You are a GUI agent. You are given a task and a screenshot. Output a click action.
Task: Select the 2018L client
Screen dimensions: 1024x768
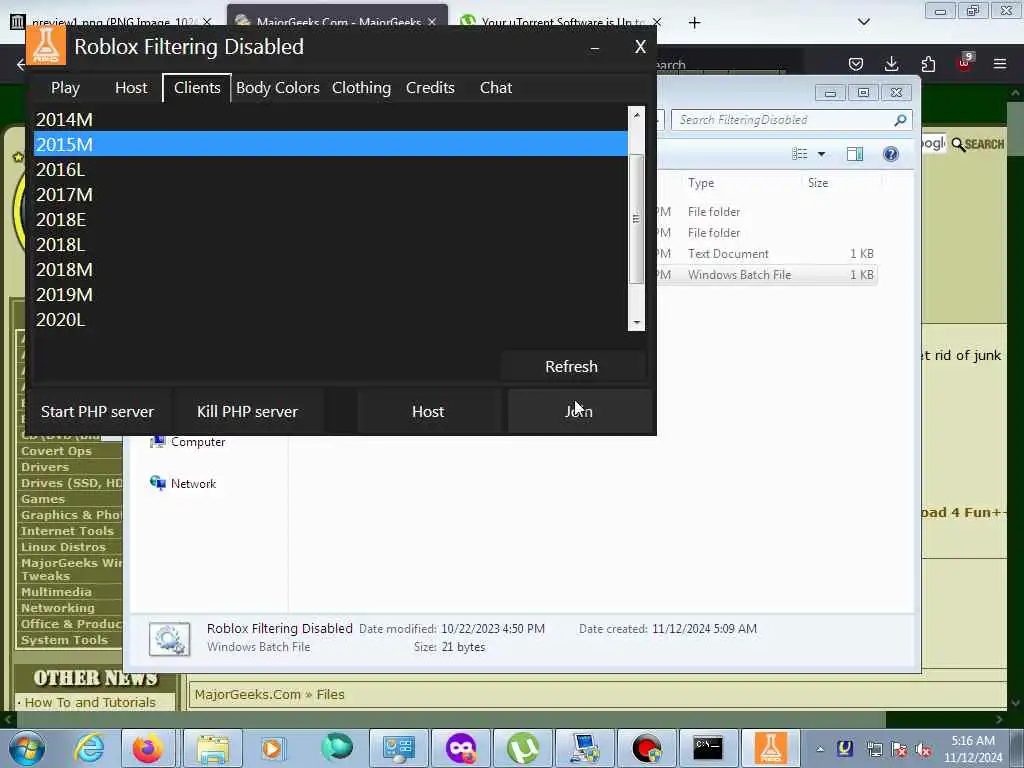tap(330, 244)
